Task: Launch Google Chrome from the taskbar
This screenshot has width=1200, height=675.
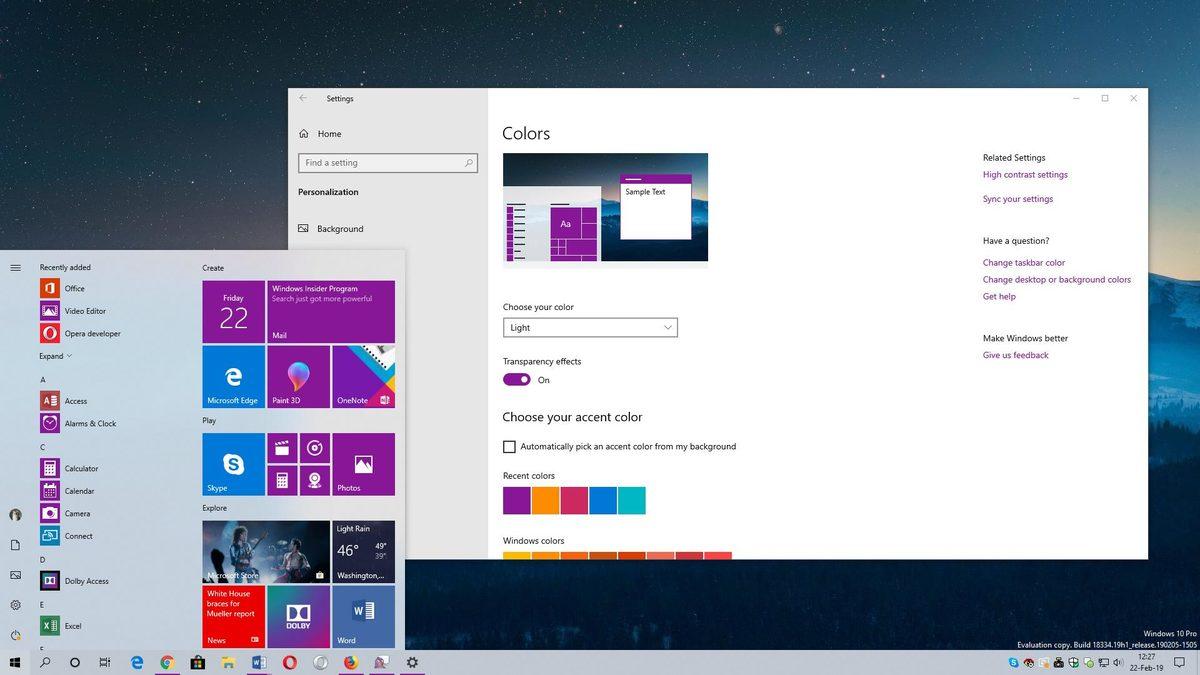Action: click(164, 662)
